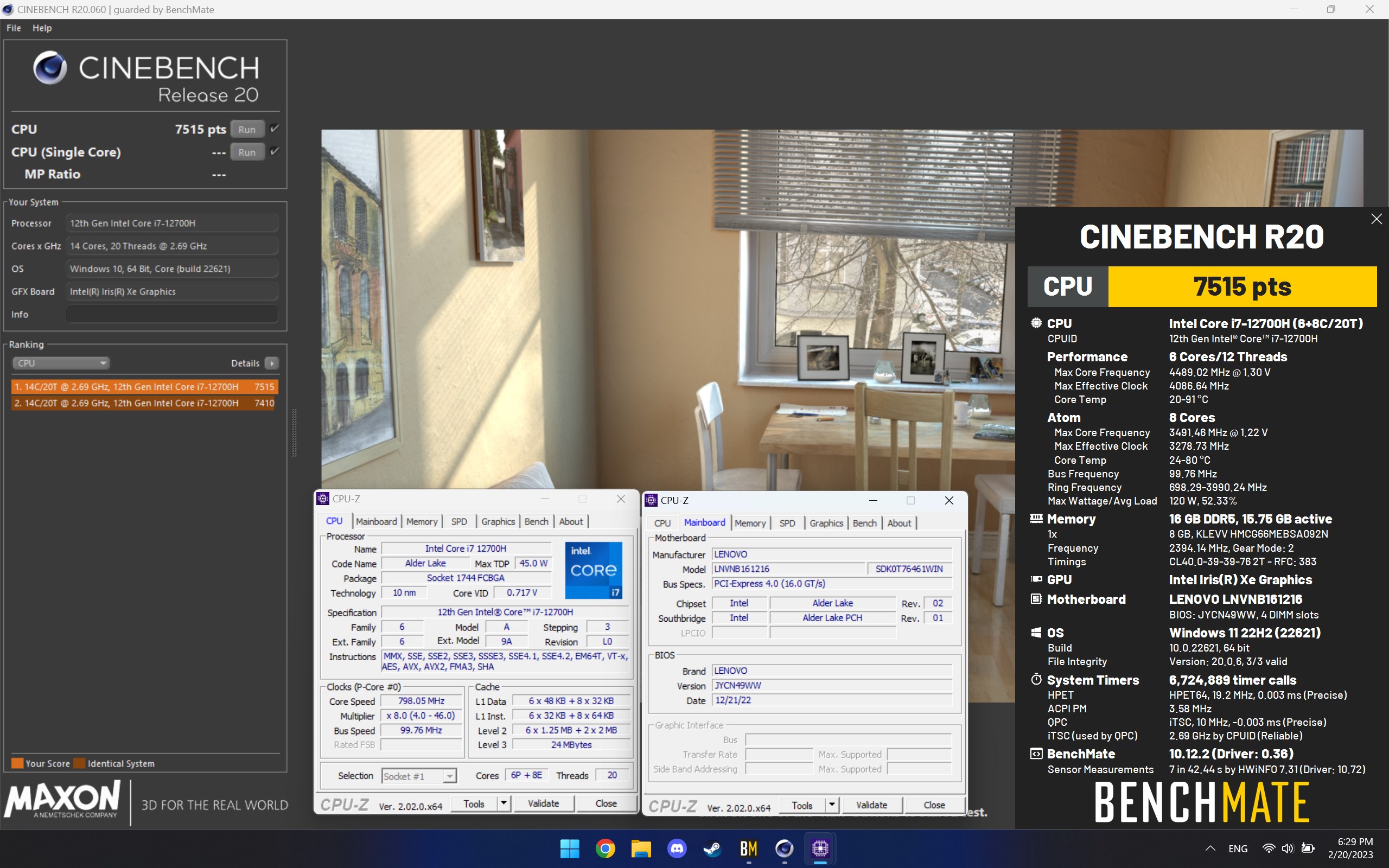Click the Info input field
This screenshot has width=1389, height=868.
(x=171, y=314)
